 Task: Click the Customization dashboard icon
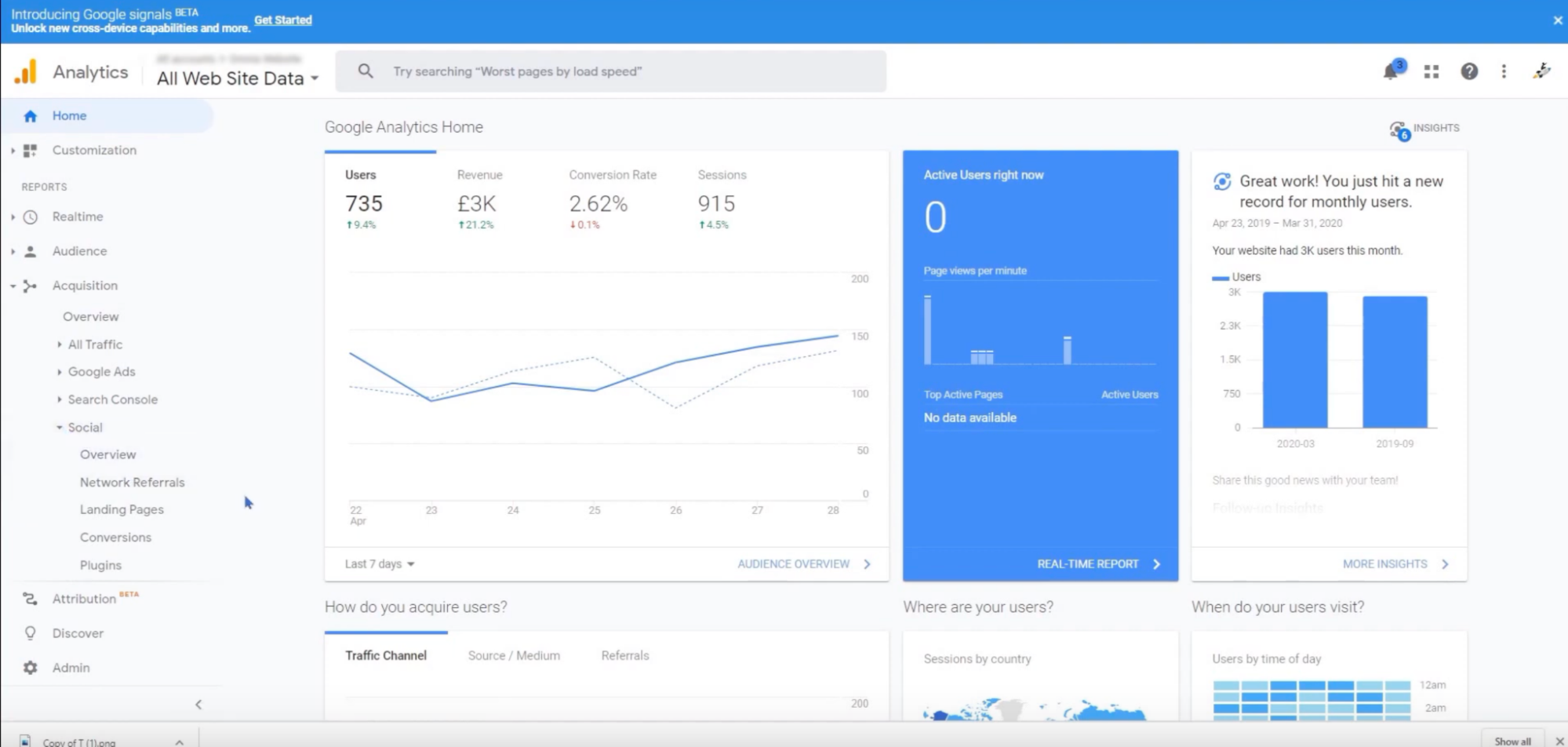click(31, 151)
